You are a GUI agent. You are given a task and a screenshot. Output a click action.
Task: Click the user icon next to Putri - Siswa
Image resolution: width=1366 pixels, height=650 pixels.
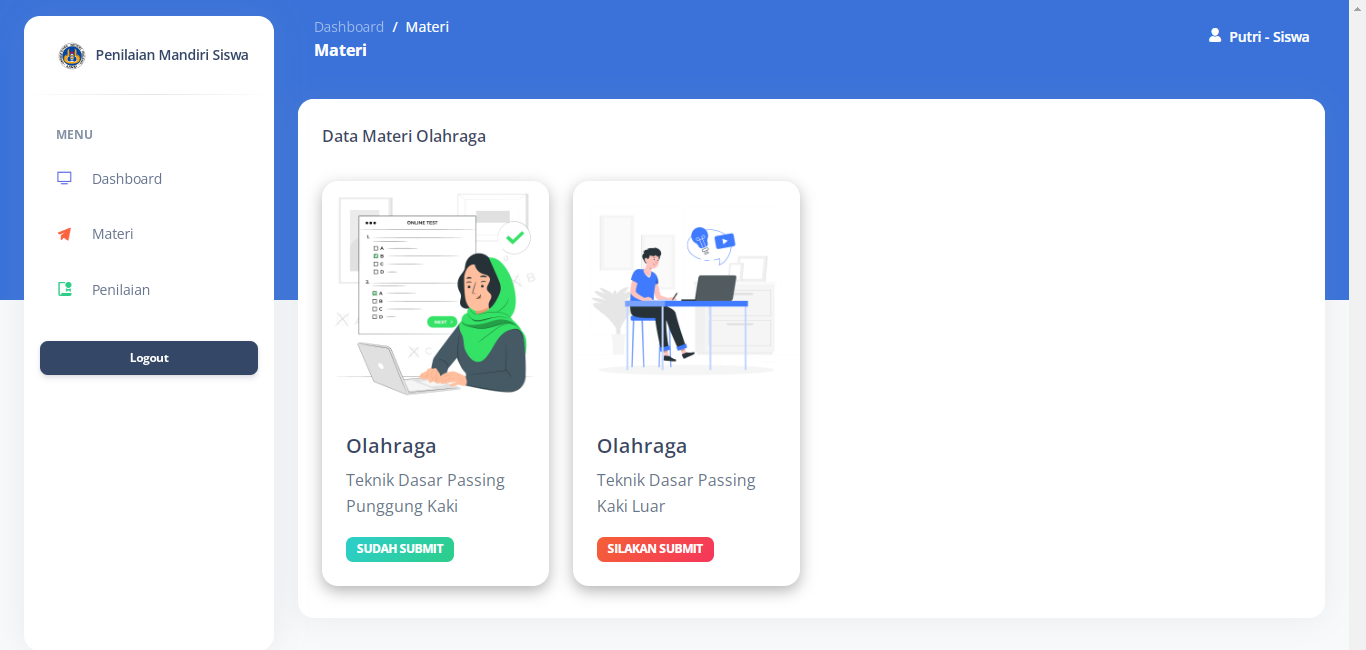[x=1215, y=36]
